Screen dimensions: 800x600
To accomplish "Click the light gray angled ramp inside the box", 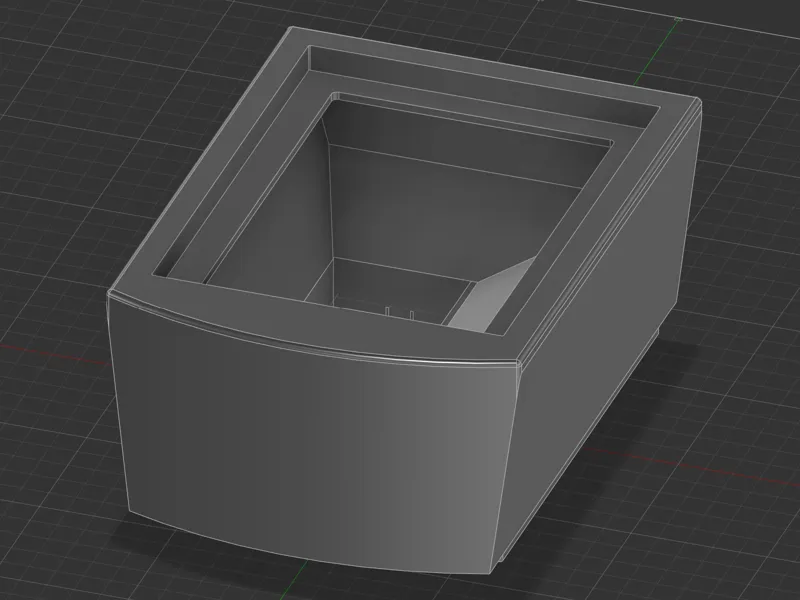I will tap(492, 298).
